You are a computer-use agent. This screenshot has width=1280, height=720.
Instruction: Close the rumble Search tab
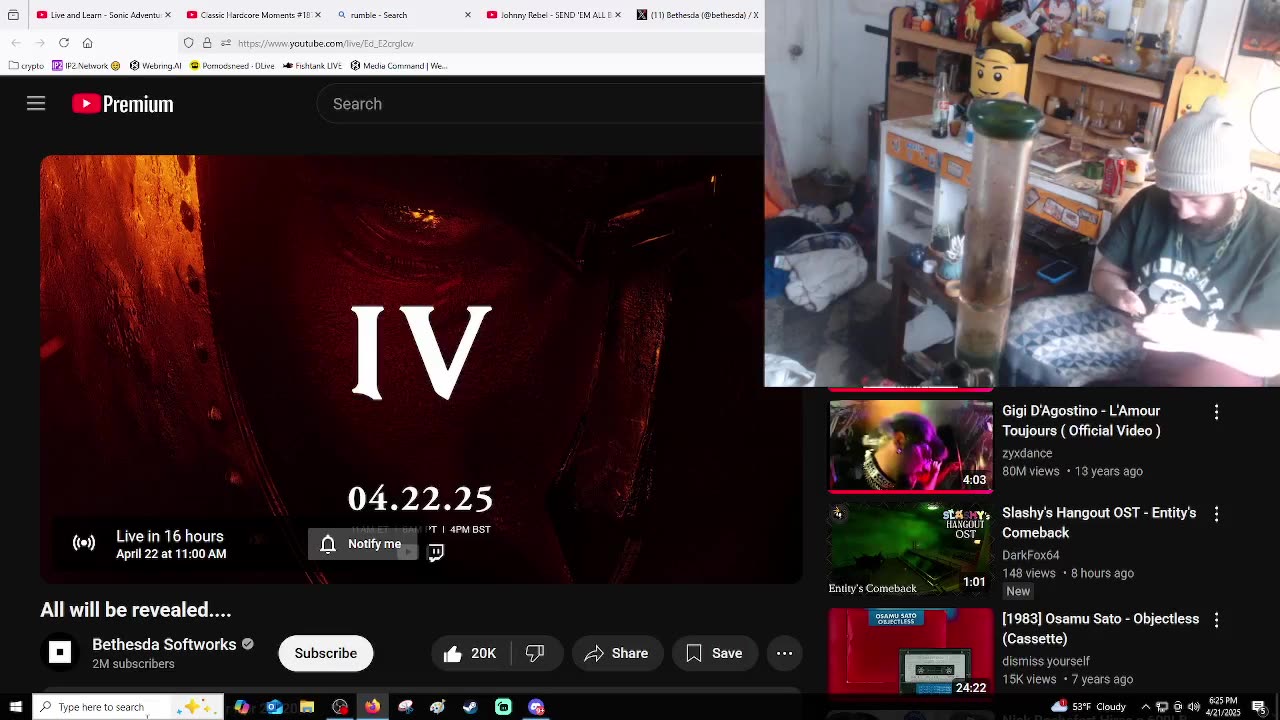tap(468, 15)
